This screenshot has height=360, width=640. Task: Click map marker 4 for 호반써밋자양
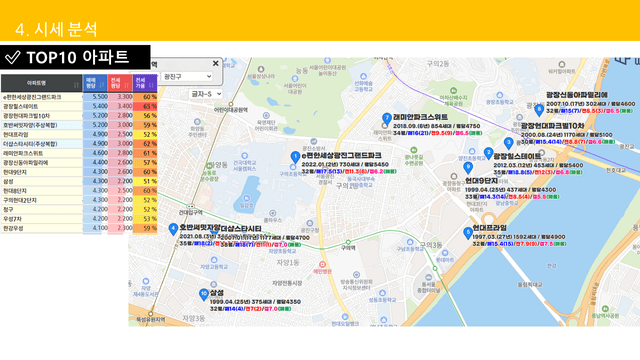(x=173, y=229)
